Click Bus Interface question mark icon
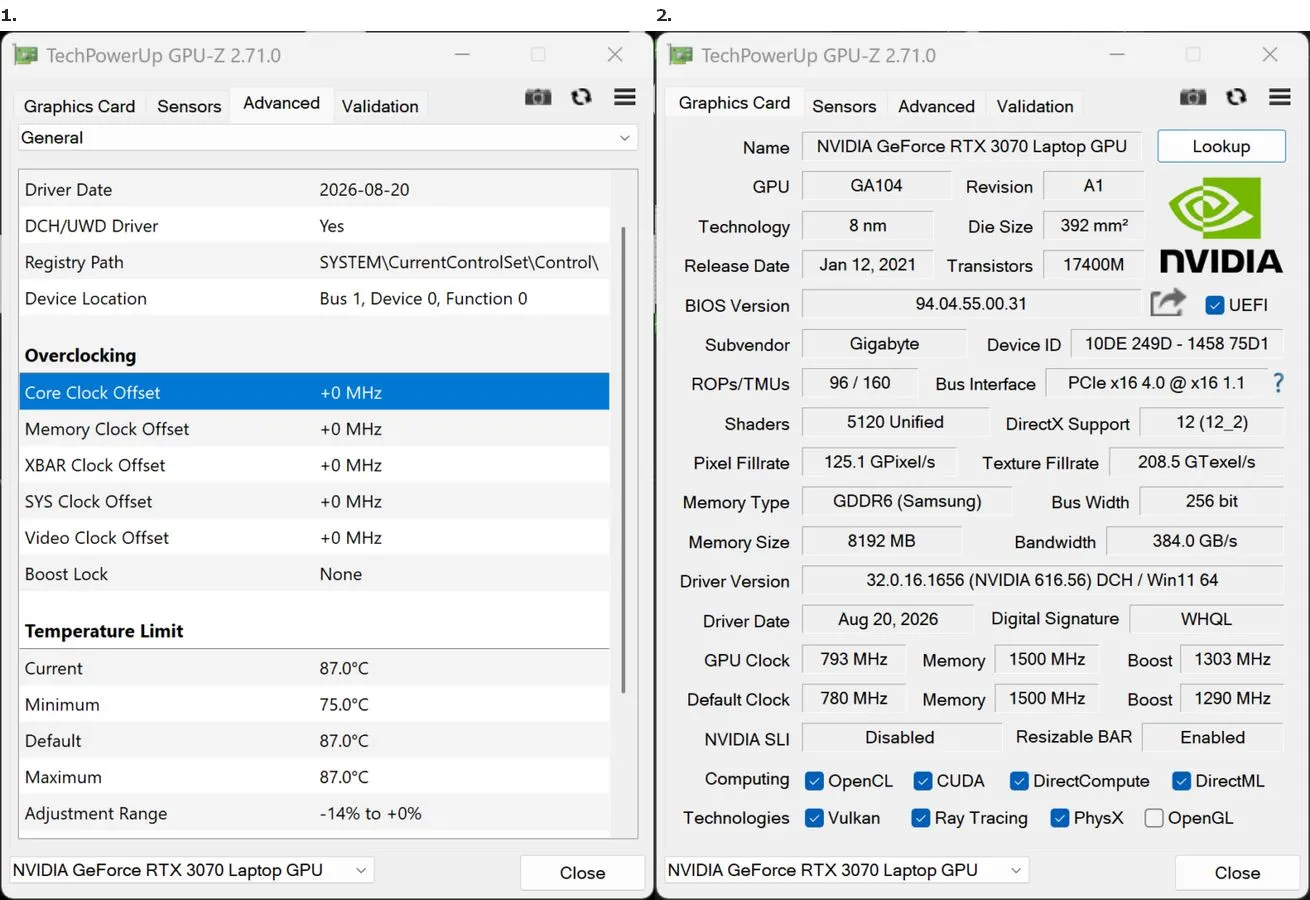The height and width of the screenshot is (900, 1310). (x=1278, y=383)
